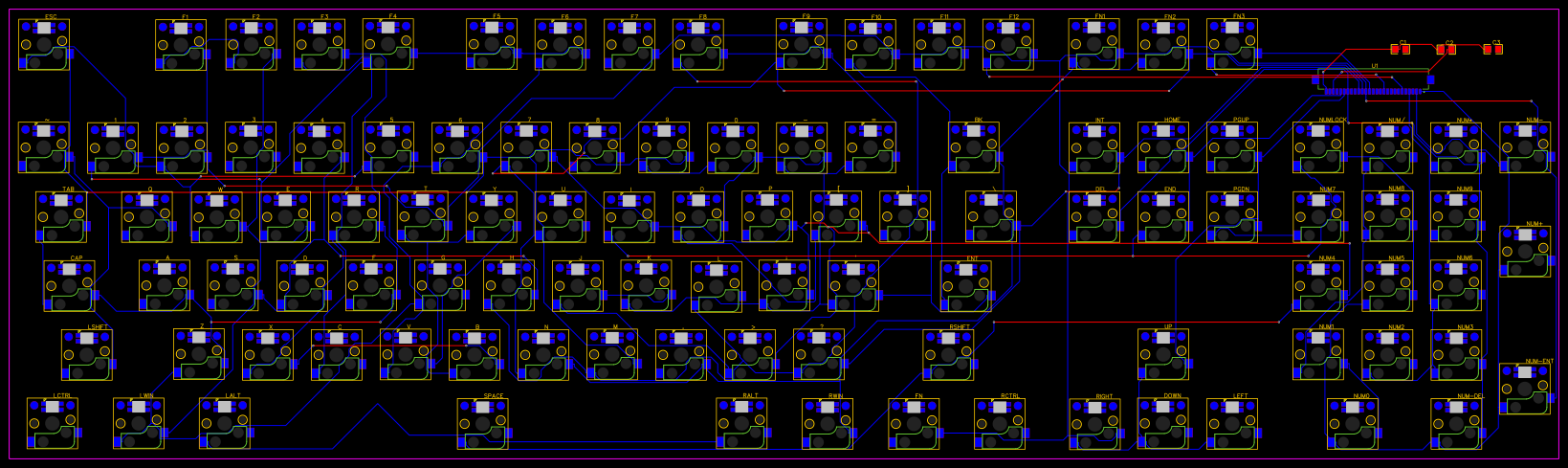Select the NUM1 key footprint
Viewport: 1568px width, 468px height.
tap(1318, 355)
